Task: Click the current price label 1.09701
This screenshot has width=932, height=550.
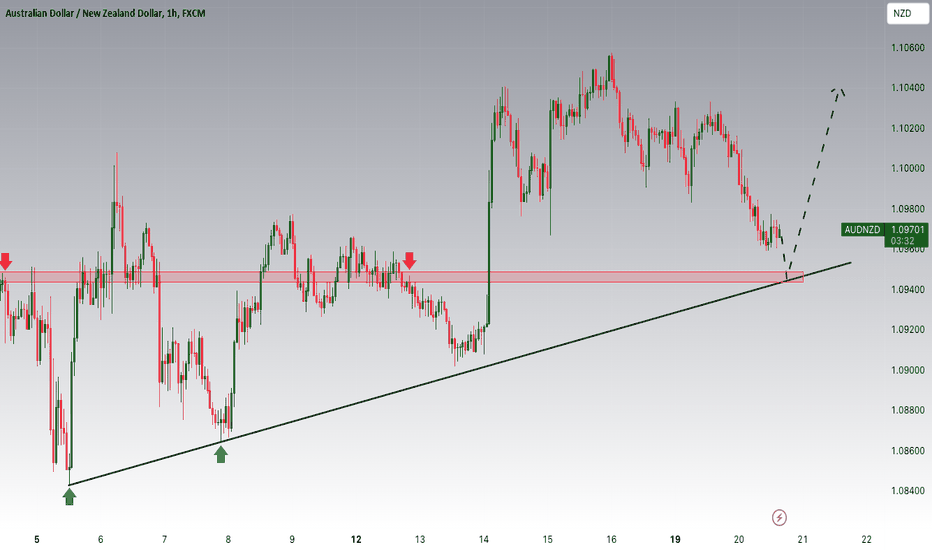Action: click(x=907, y=230)
